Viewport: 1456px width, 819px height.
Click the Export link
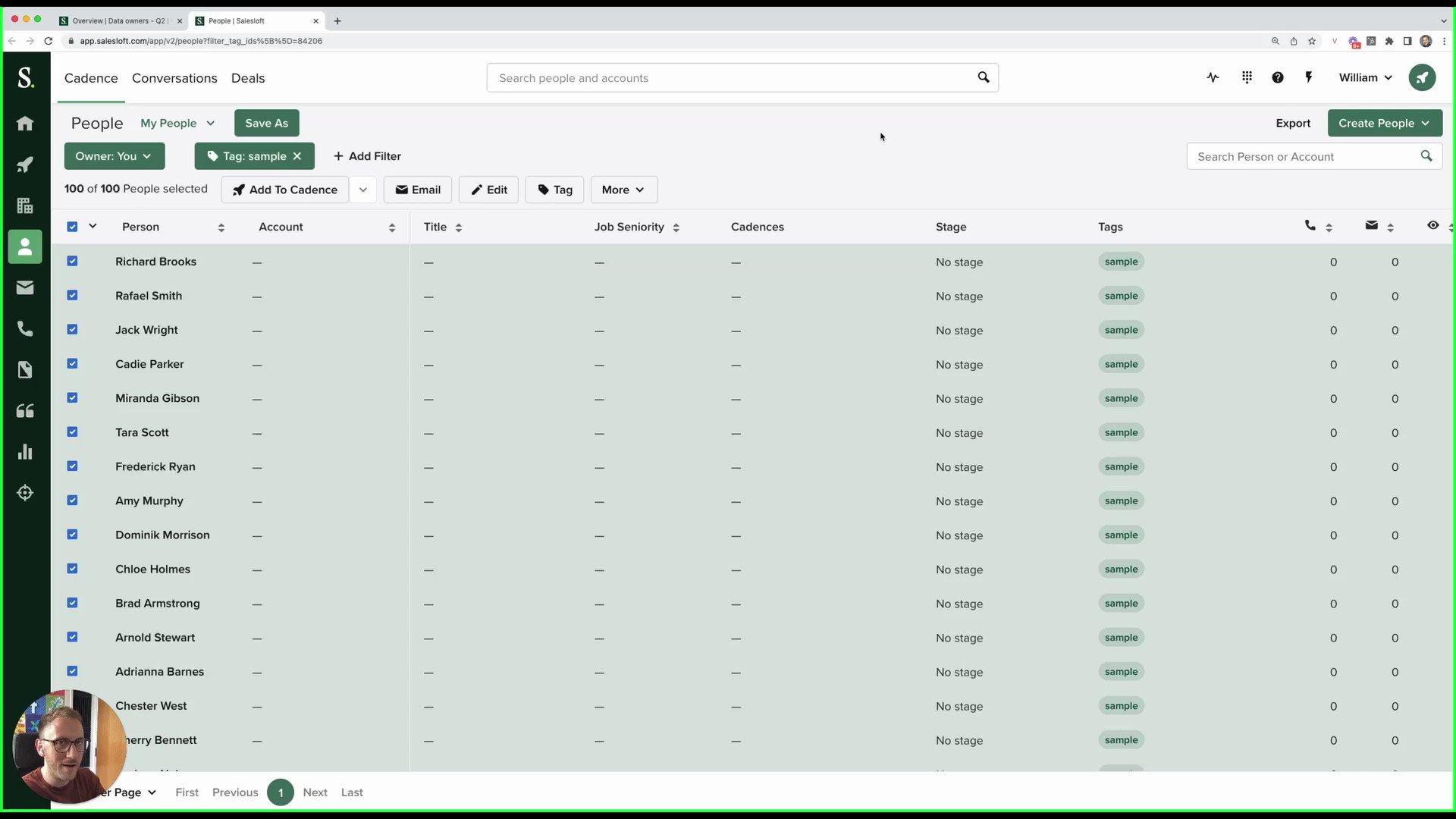click(1293, 123)
